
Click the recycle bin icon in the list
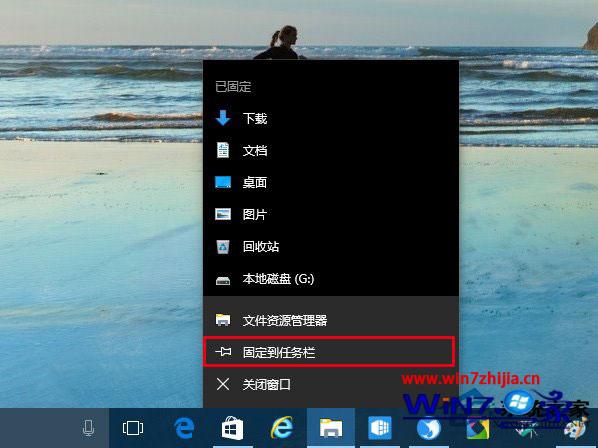(x=223, y=246)
